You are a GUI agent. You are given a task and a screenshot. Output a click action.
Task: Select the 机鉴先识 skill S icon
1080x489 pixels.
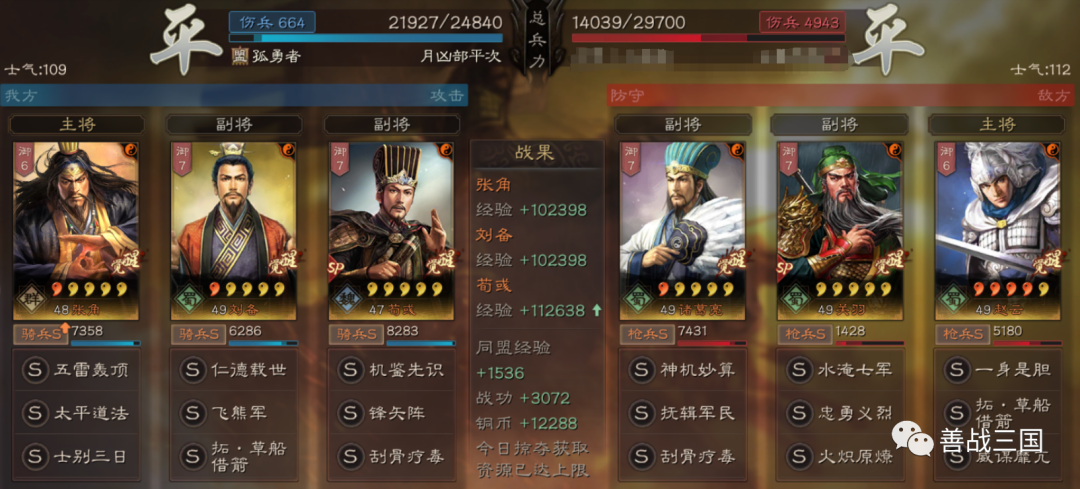tap(351, 370)
